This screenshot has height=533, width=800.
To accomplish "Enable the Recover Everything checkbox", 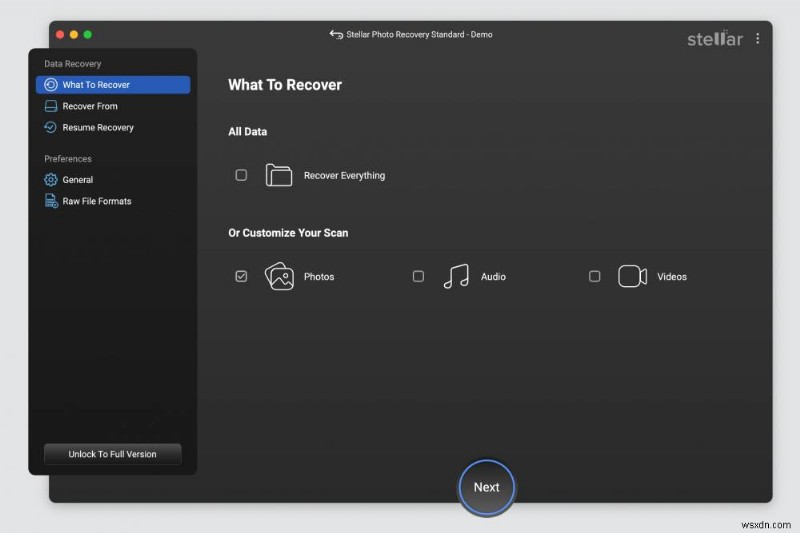I will pyautogui.click(x=241, y=175).
